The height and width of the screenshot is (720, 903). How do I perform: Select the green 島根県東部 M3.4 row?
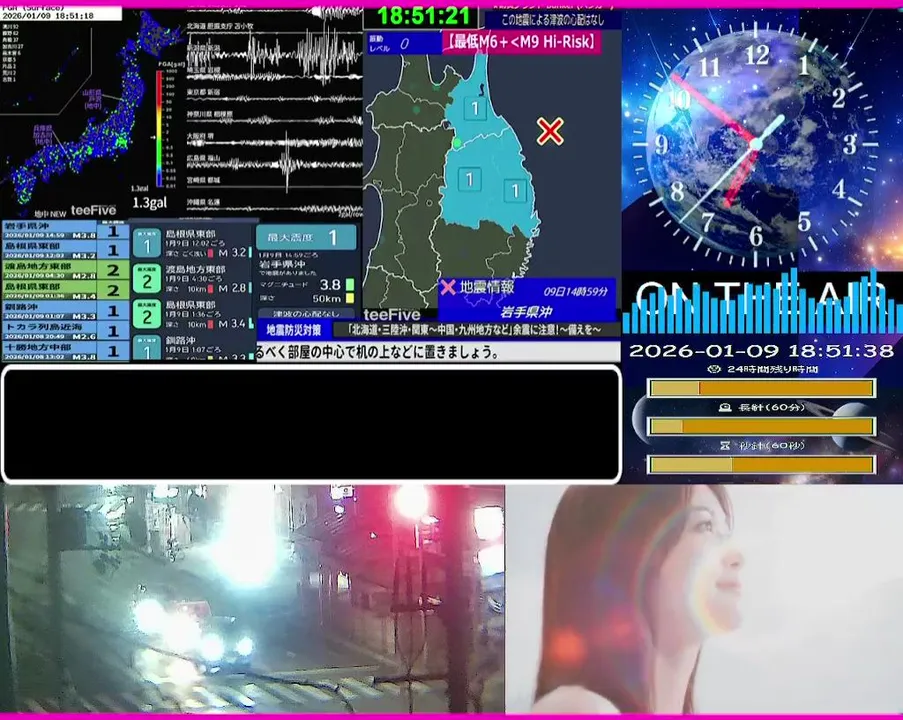65,290
